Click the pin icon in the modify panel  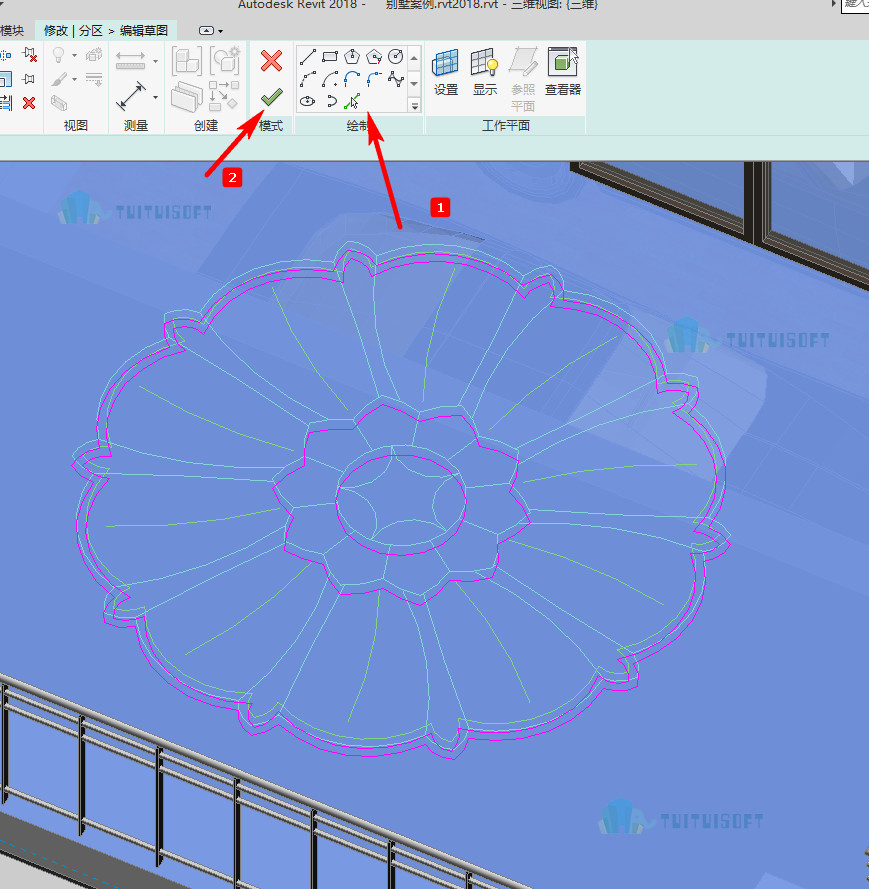point(29,79)
